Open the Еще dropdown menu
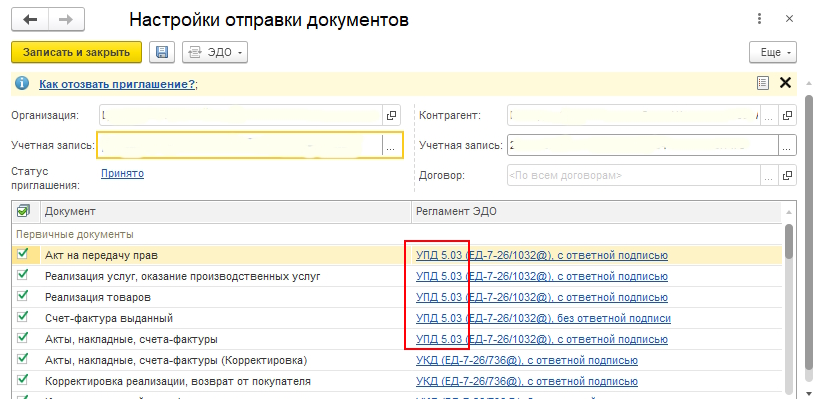 click(772, 52)
